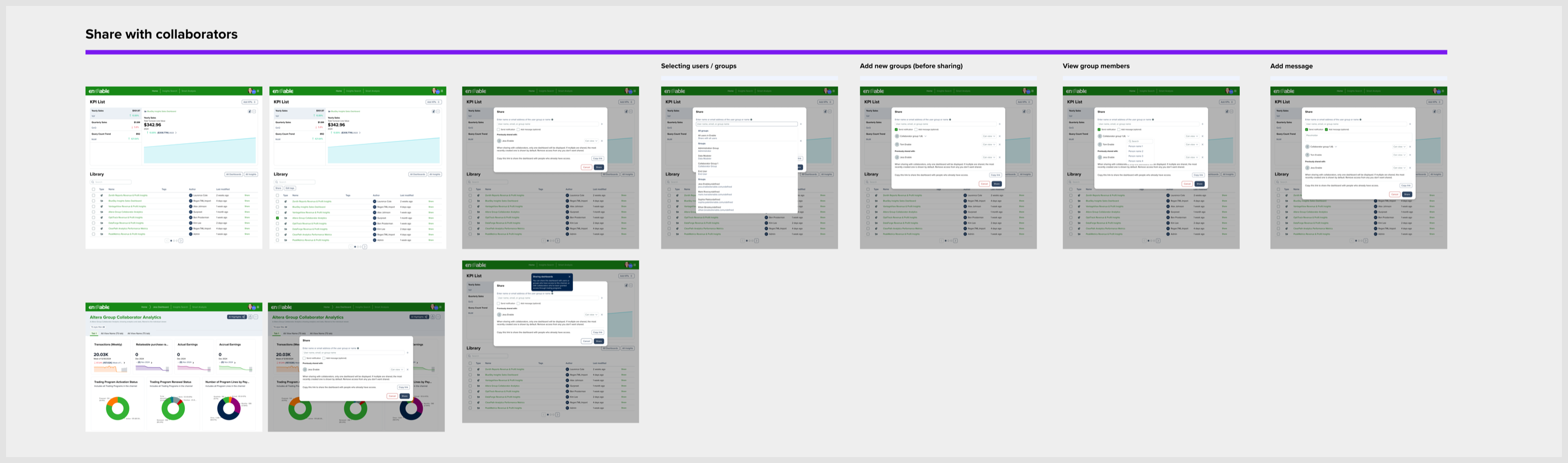Click All Dashboards filter in first frame Library
The image size is (1568, 463).
(x=234, y=174)
